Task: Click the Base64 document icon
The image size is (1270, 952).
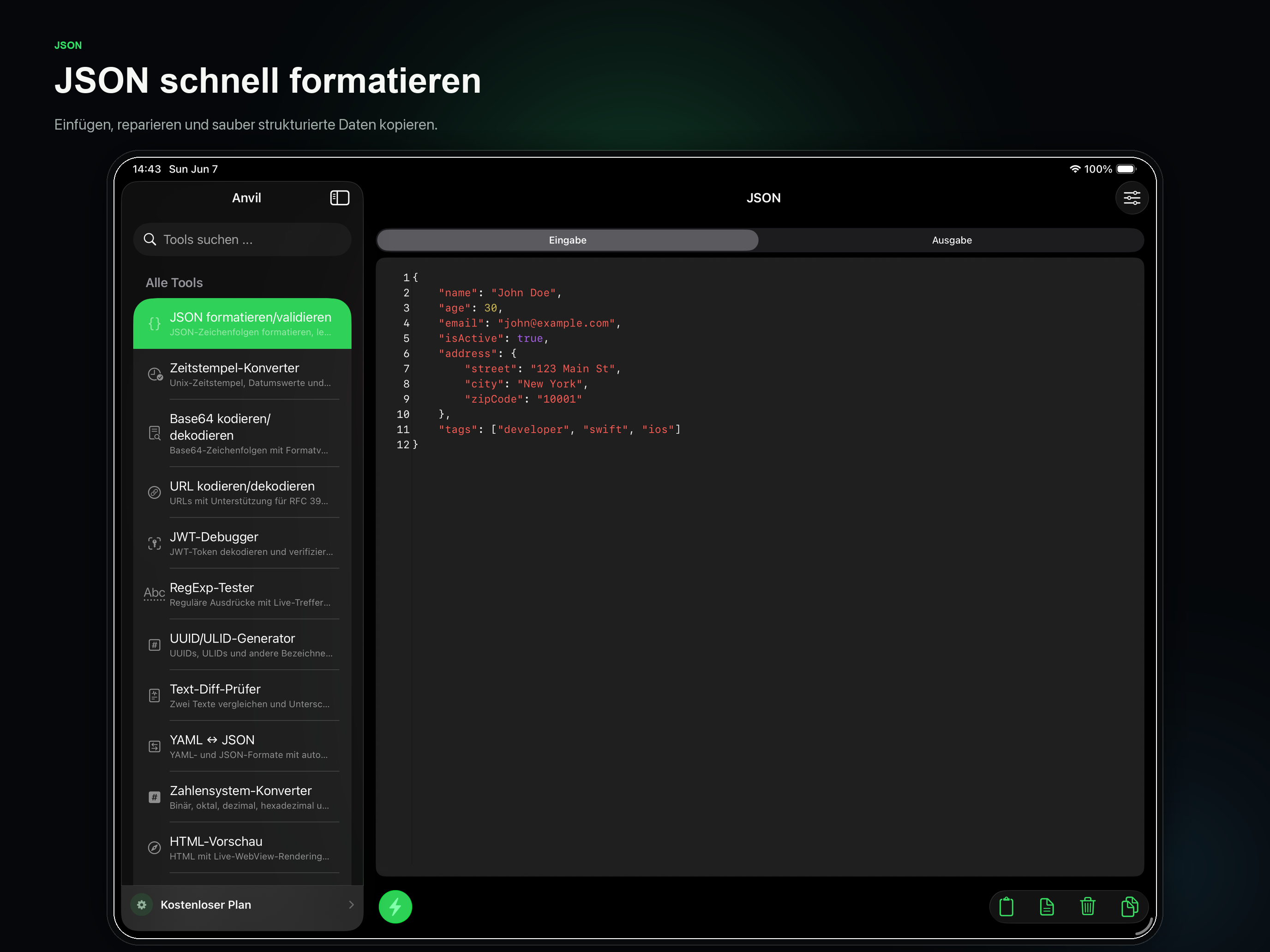Action: 155,433
